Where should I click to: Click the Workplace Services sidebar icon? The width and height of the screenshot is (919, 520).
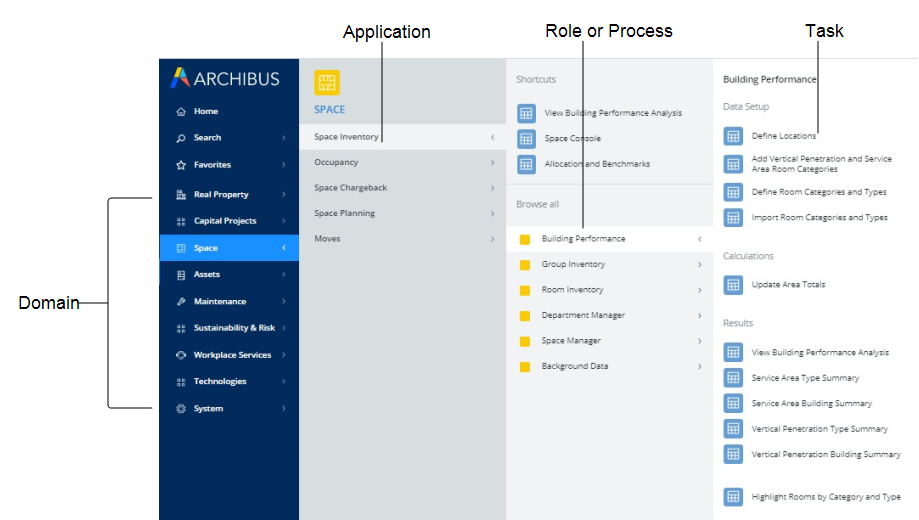[x=181, y=355]
